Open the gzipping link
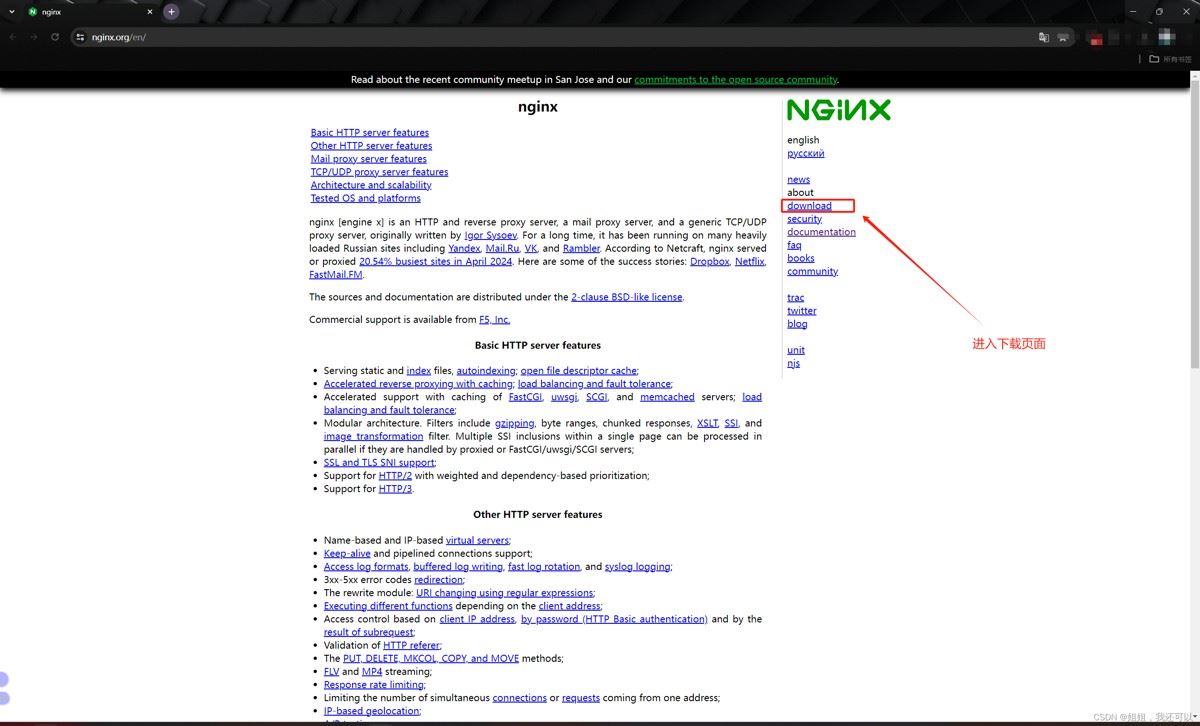The height and width of the screenshot is (726, 1200). pyautogui.click(x=514, y=423)
